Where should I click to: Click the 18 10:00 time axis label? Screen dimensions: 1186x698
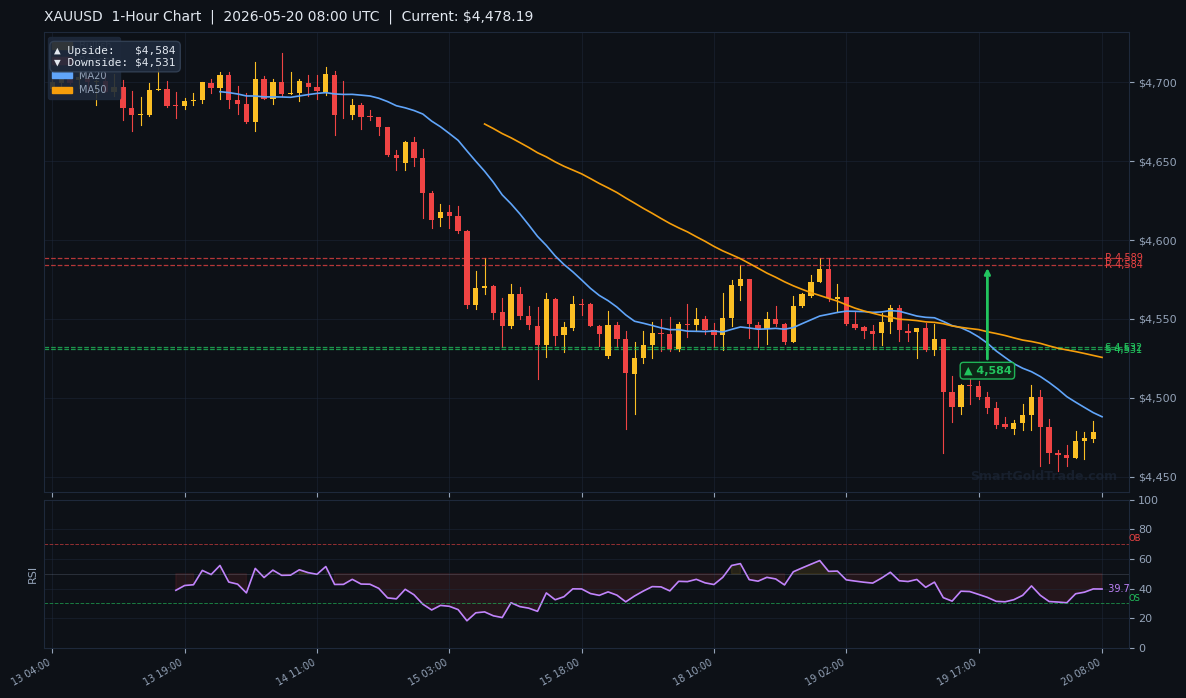693,672
